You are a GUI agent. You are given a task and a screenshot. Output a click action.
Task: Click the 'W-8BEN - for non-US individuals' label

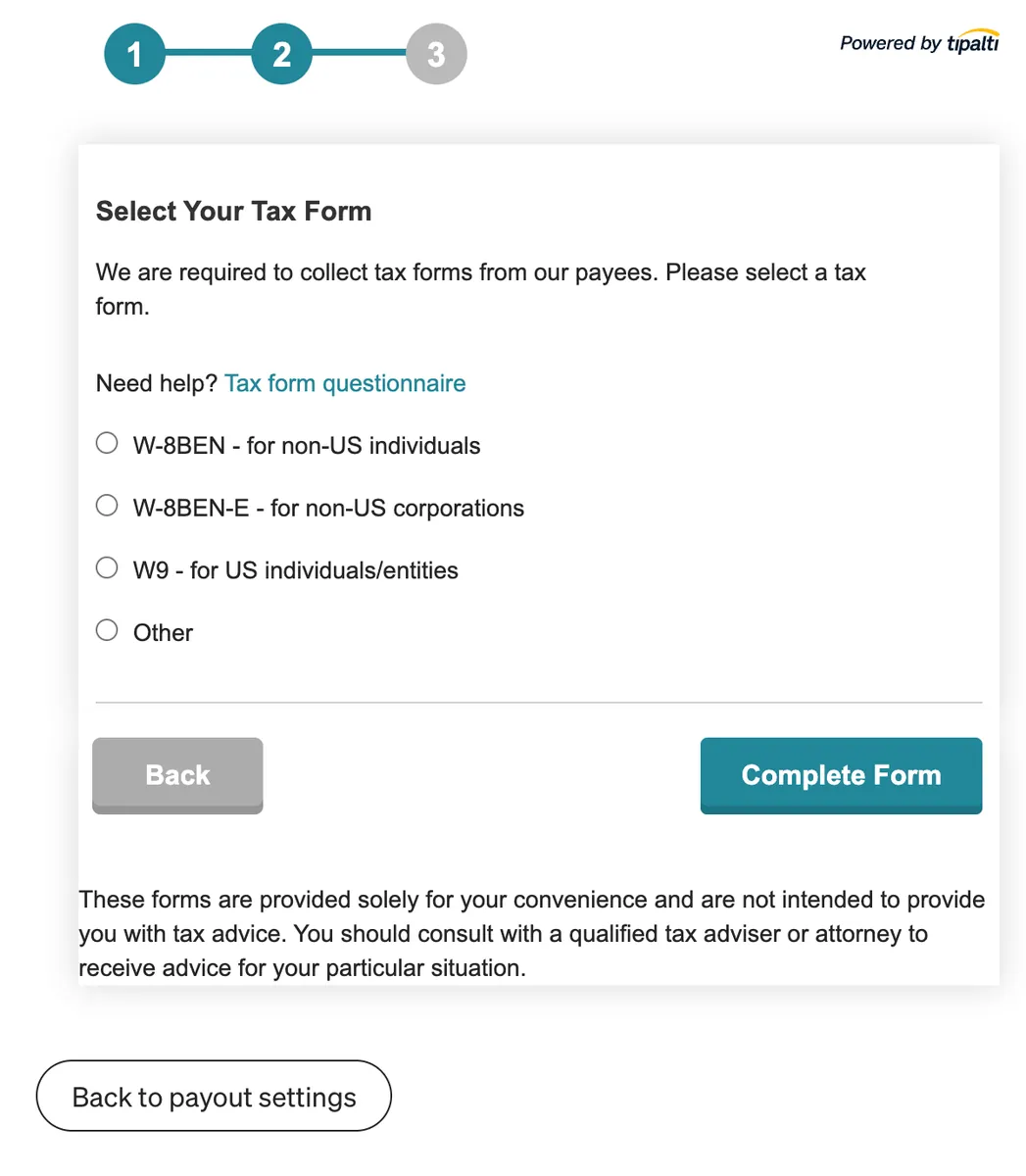307,446
